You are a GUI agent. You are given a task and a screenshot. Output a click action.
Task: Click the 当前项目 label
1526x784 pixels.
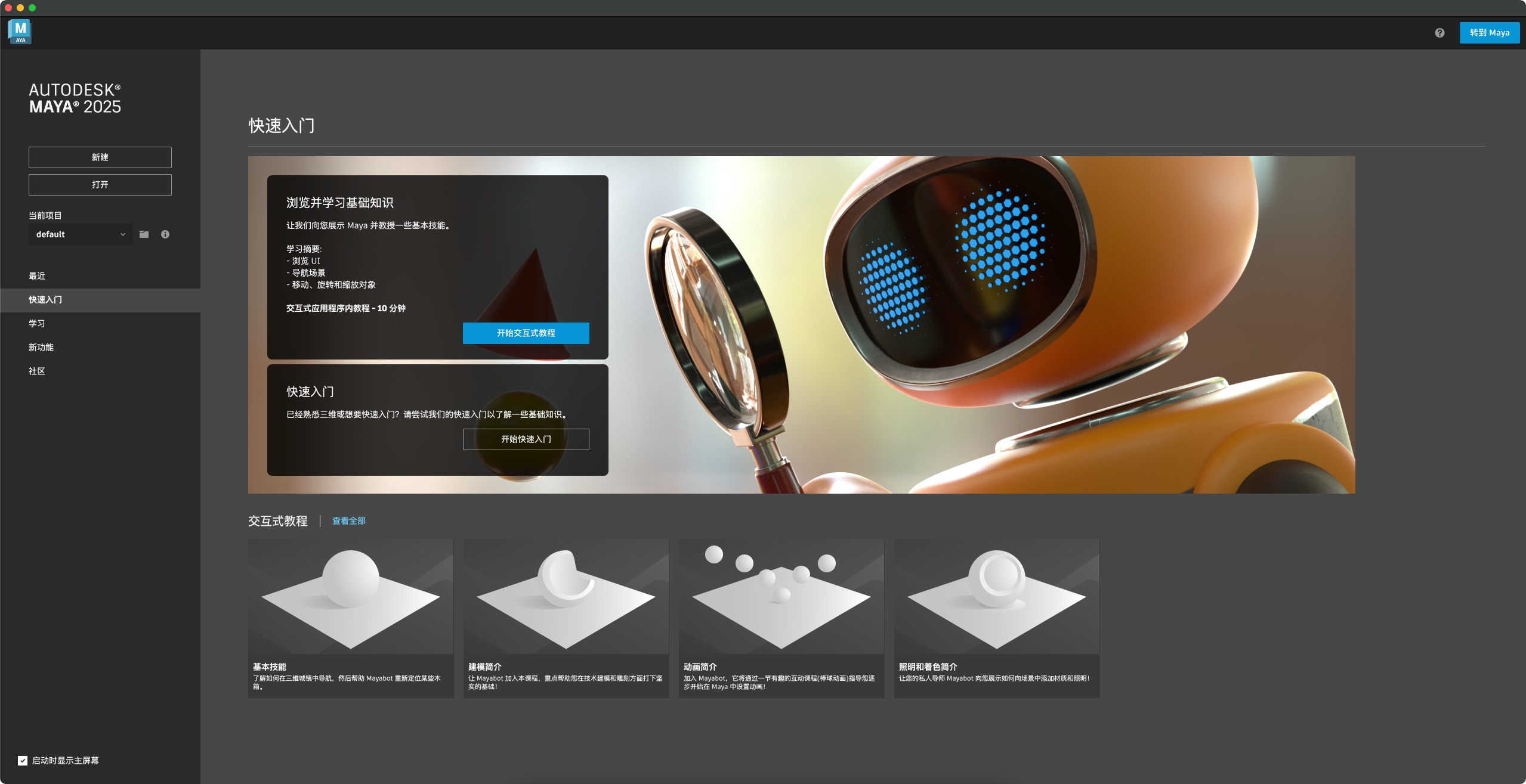(45, 215)
